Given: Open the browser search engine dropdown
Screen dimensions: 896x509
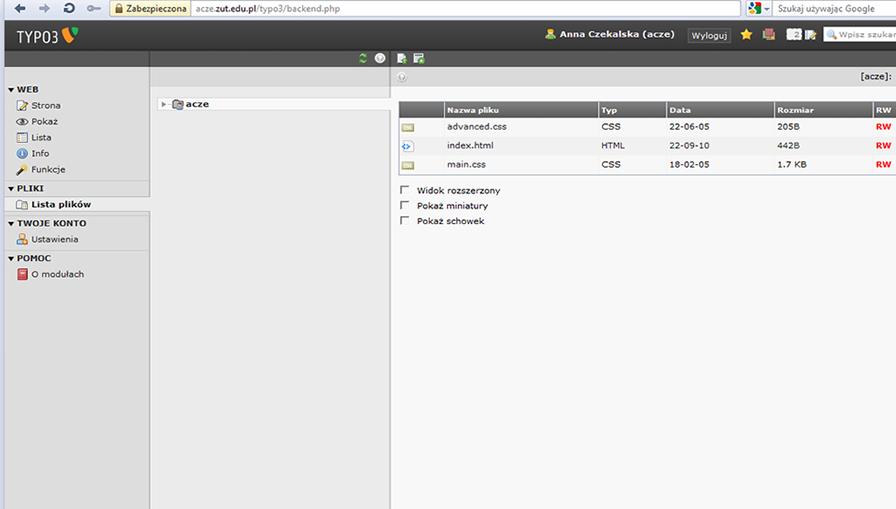Looking at the screenshot, I should [x=766, y=9].
